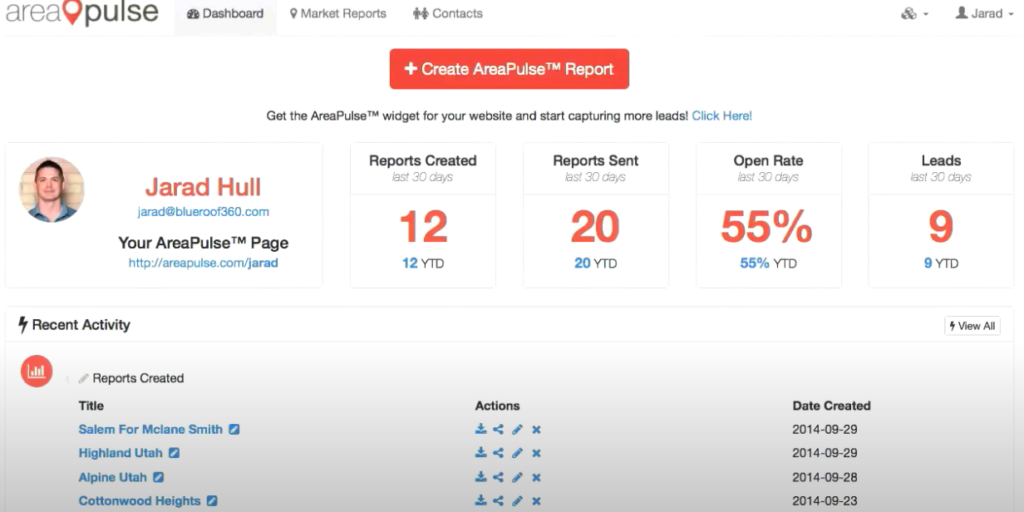Image resolution: width=1024 pixels, height=512 pixels.
Task: Click the 2014-09-28 date cell
Action: point(825,477)
